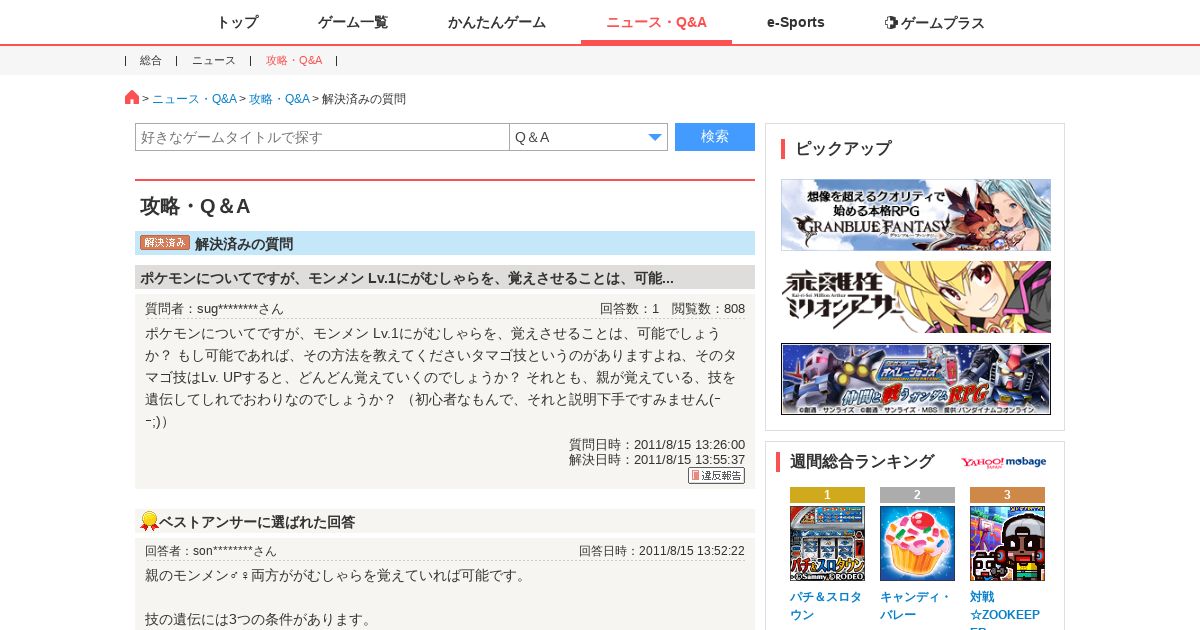Click the キャンディ・バレー title link

(x=915, y=605)
